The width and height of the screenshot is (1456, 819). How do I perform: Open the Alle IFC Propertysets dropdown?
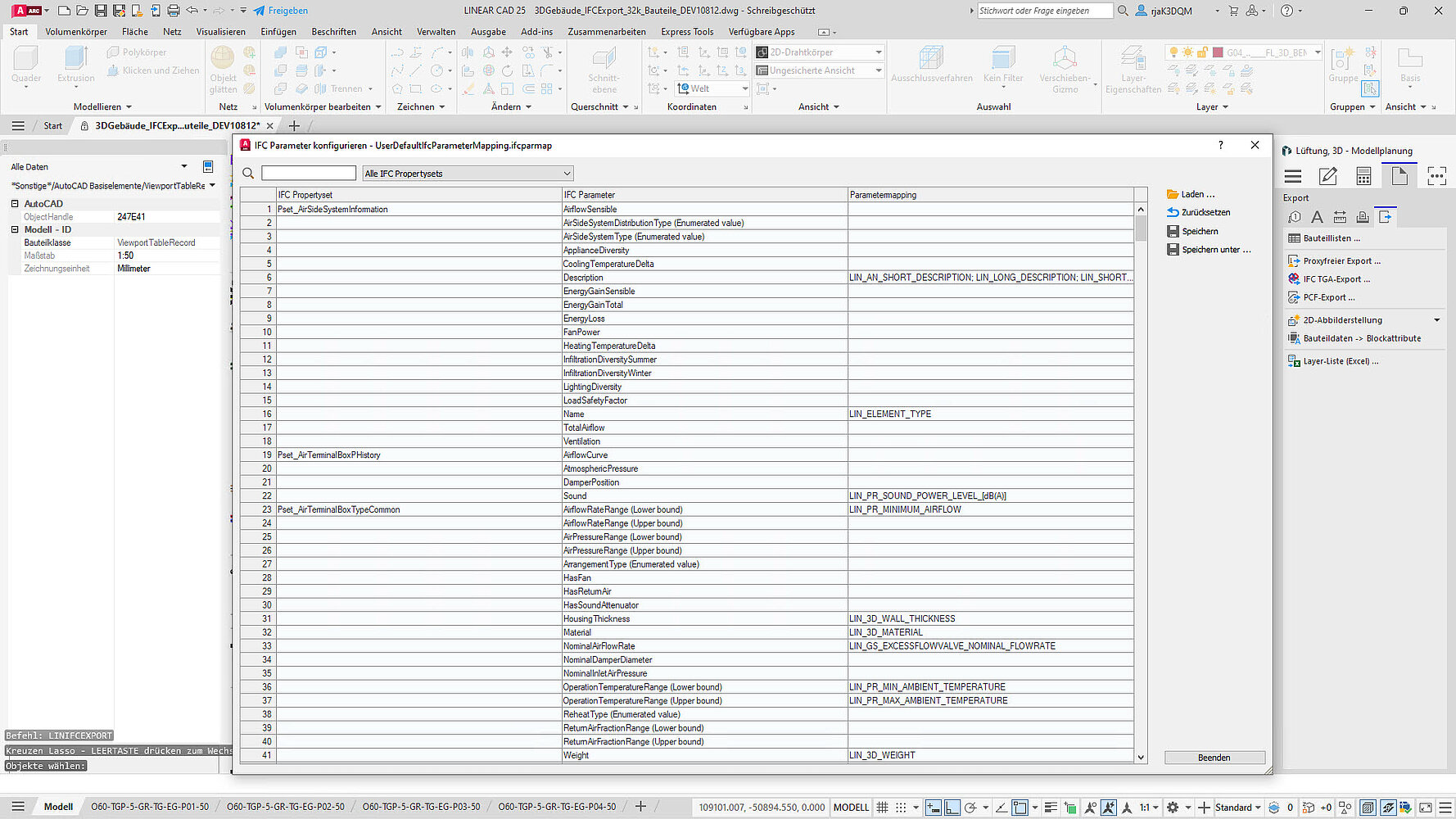pos(468,174)
